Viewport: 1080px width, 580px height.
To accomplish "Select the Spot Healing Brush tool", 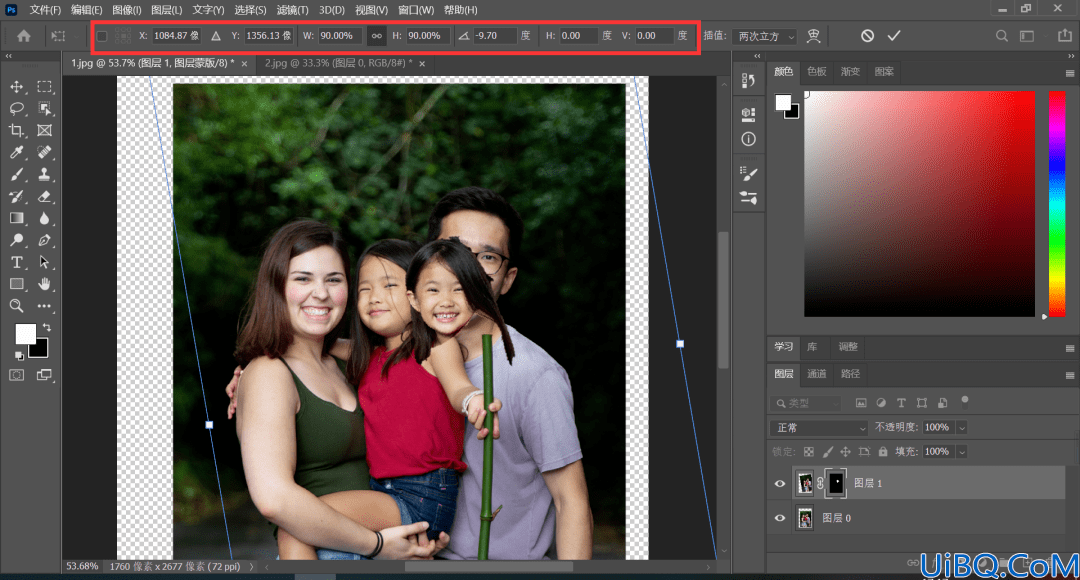I will point(44,152).
